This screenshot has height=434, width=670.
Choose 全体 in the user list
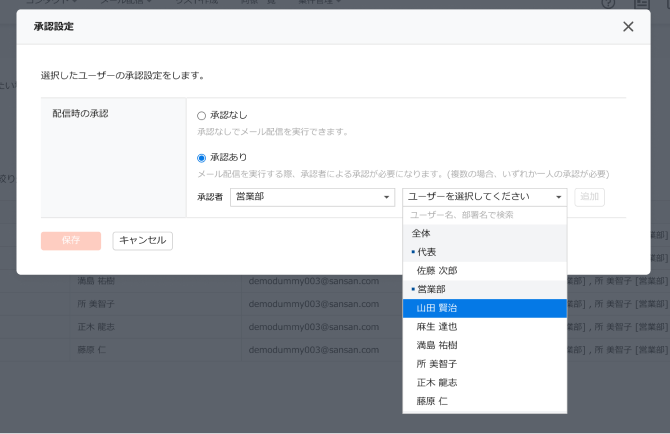coord(484,233)
